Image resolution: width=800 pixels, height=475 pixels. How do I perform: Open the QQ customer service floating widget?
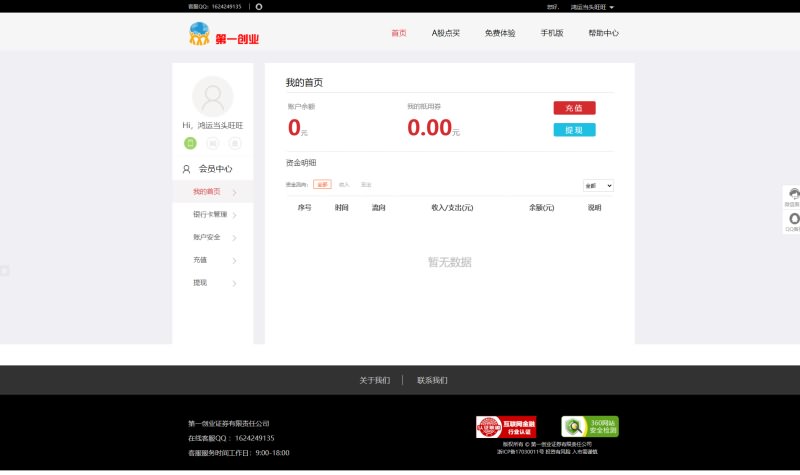point(792,222)
